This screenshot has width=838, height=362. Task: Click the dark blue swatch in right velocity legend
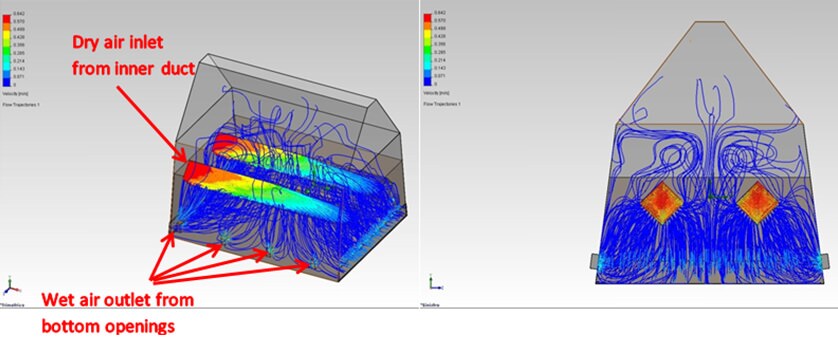[427, 80]
